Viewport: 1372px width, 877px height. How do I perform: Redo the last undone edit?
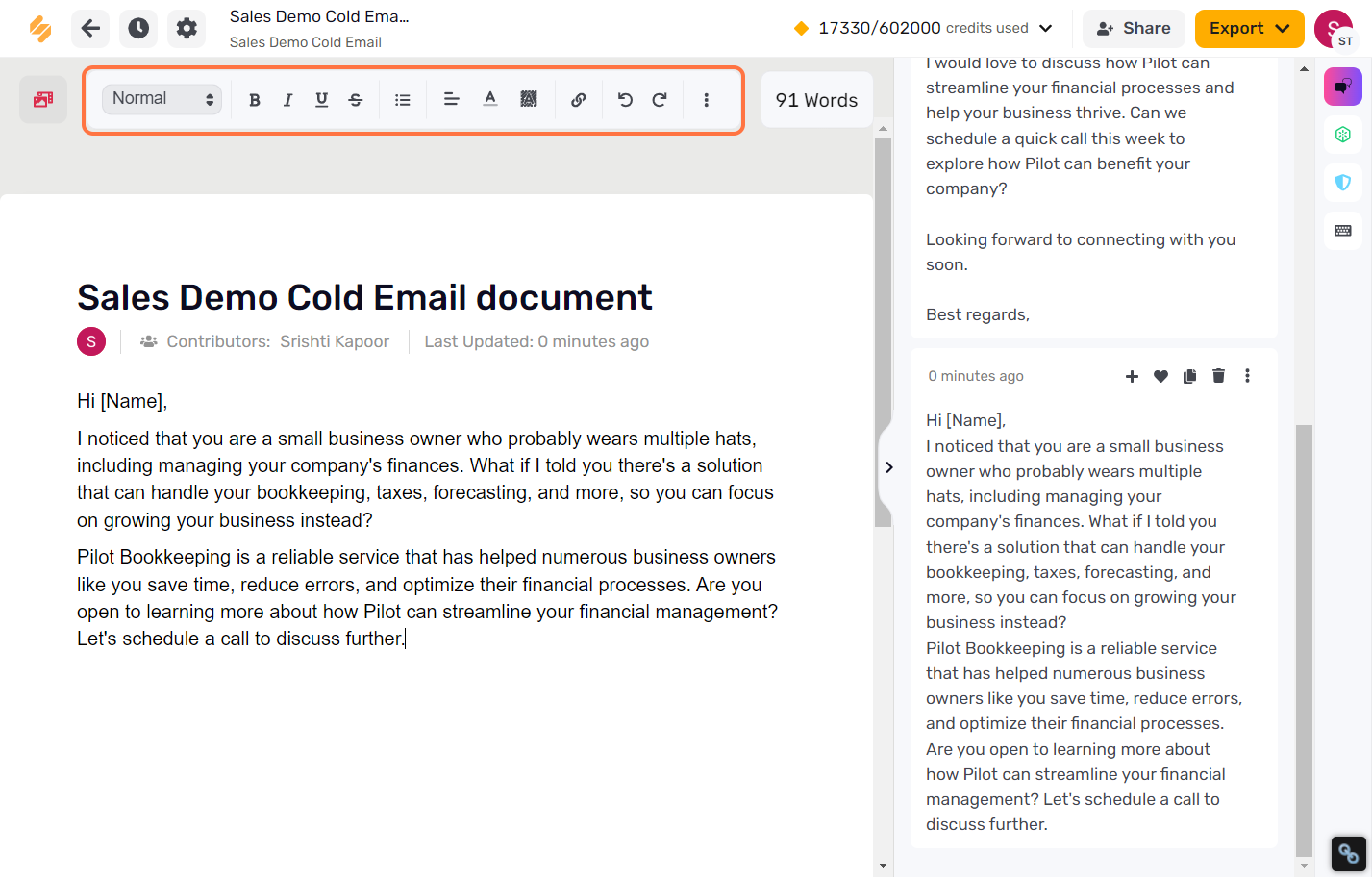tap(660, 99)
